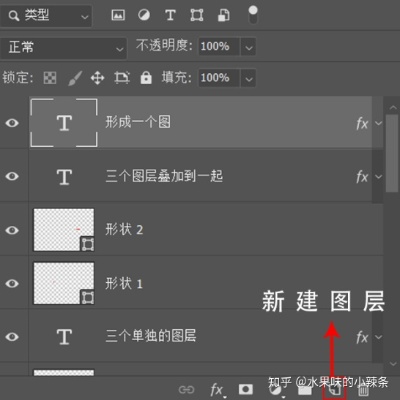Create a new layer with the page icon
Screen dimensions: 400x400
(335, 390)
